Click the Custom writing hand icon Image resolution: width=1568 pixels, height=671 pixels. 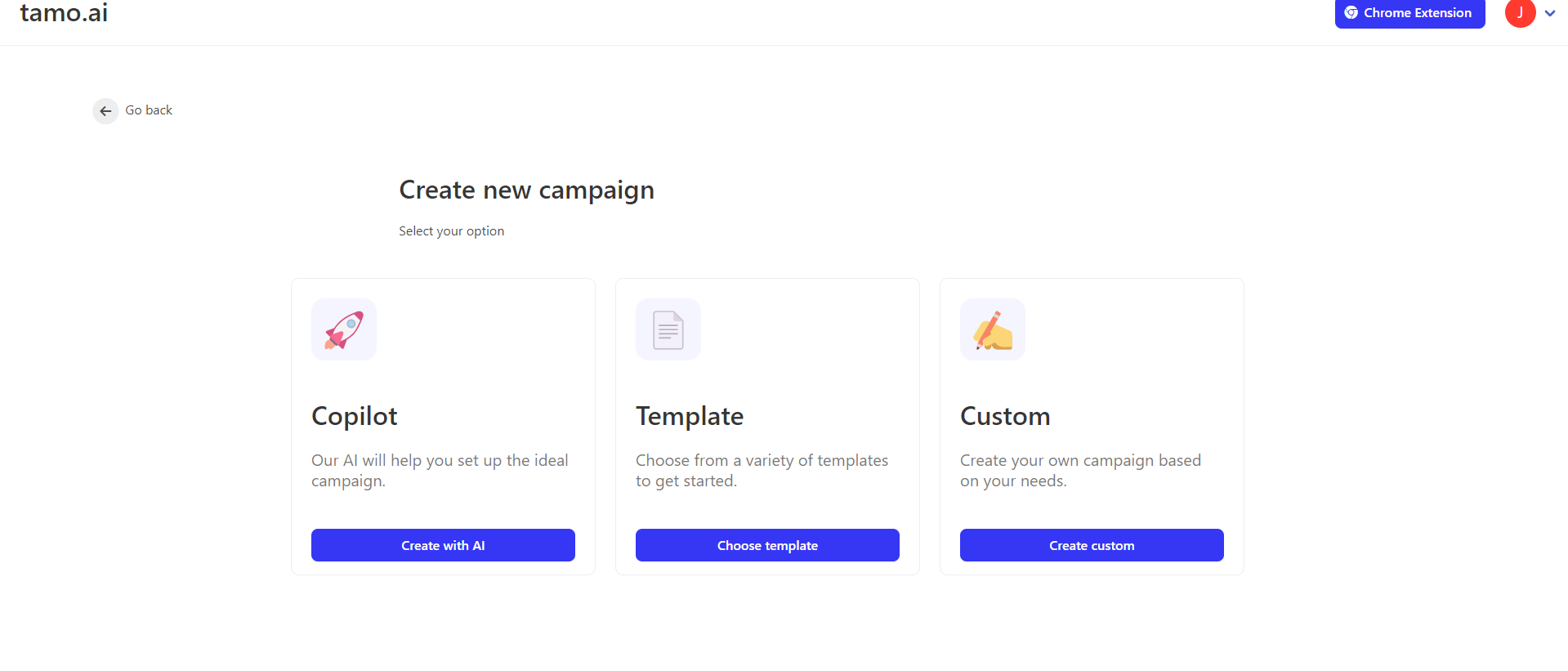tap(993, 329)
